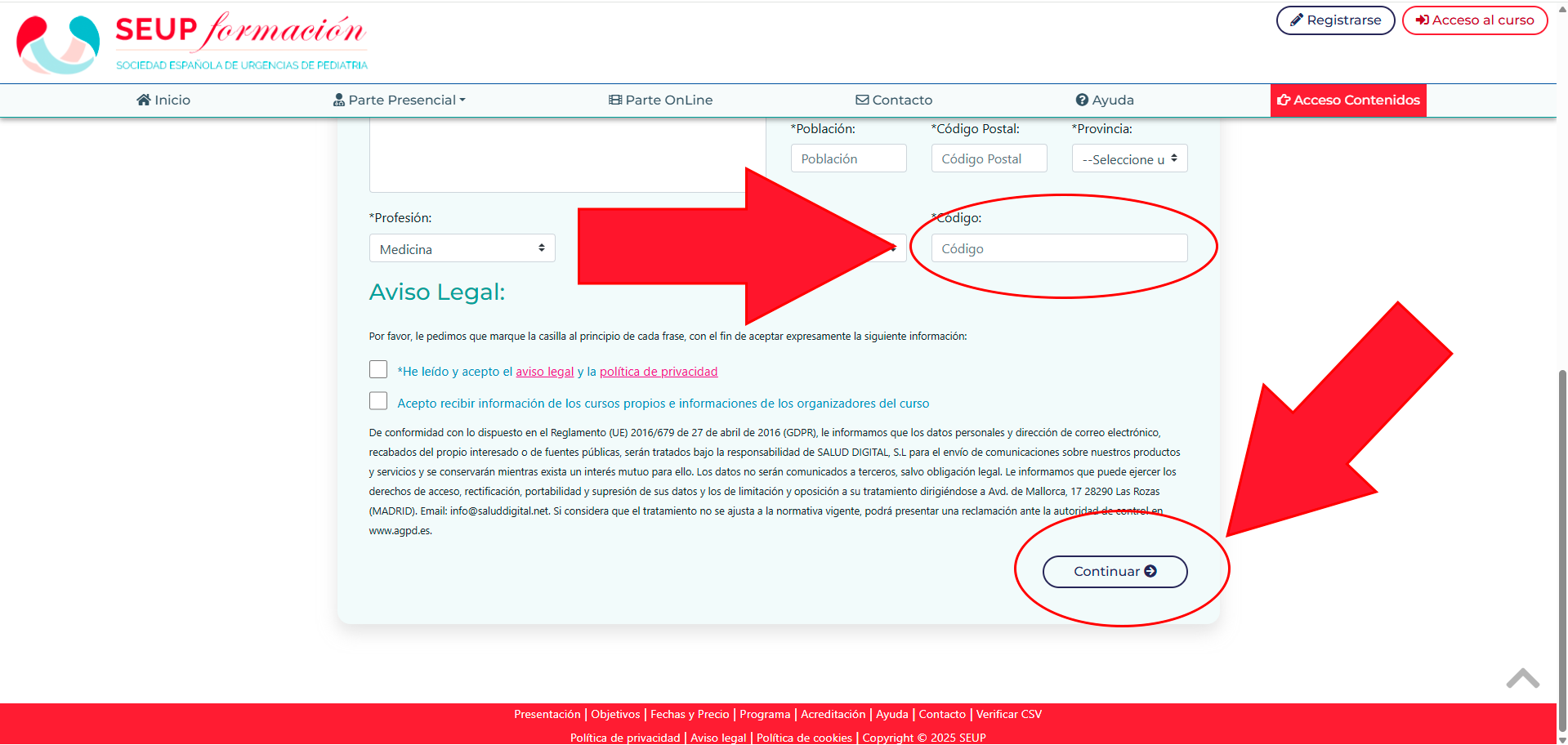Open the Profesión dropdown showing Medicina
The width and height of the screenshot is (1568, 745).
tap(462, 248)
